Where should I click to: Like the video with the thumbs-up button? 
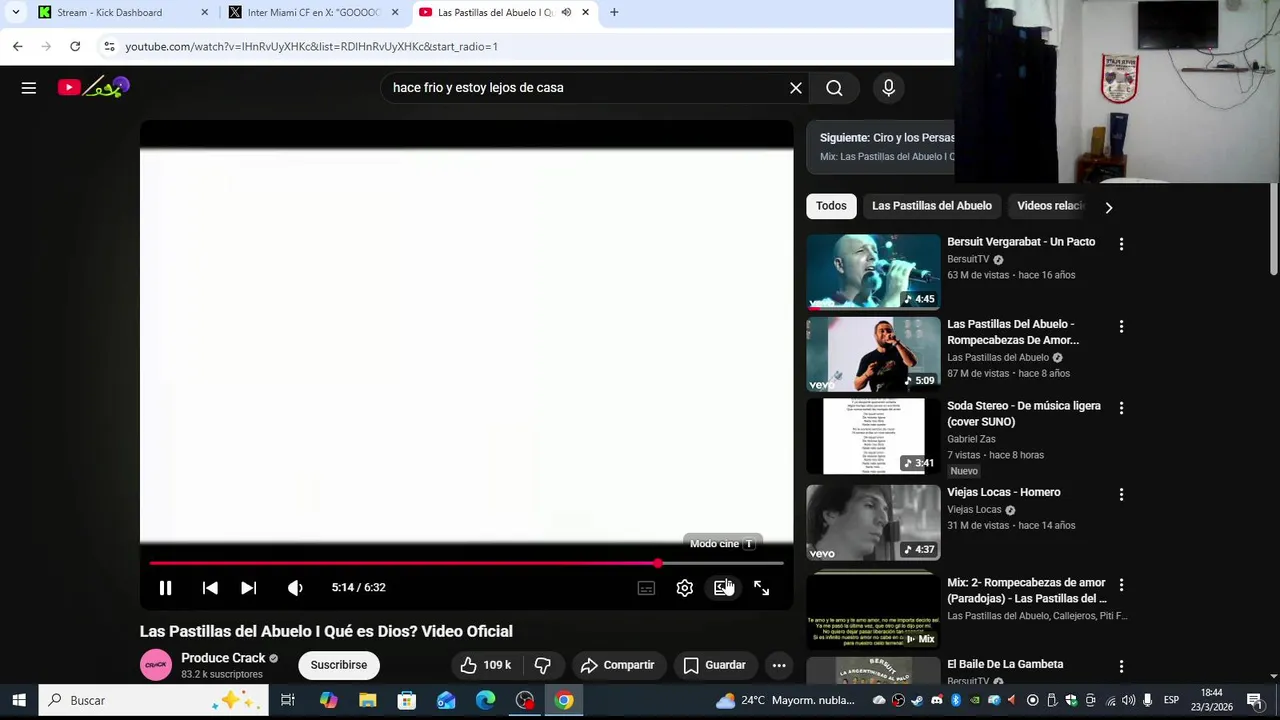[484, 665]
